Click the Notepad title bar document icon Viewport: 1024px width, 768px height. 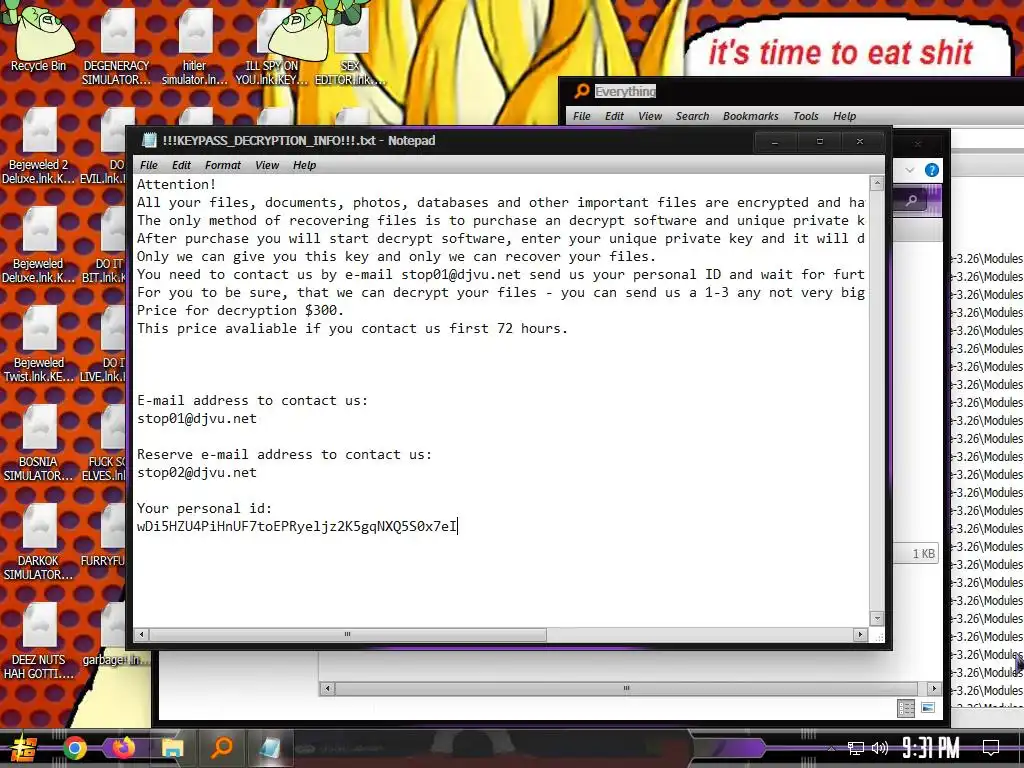coord(150,140)
